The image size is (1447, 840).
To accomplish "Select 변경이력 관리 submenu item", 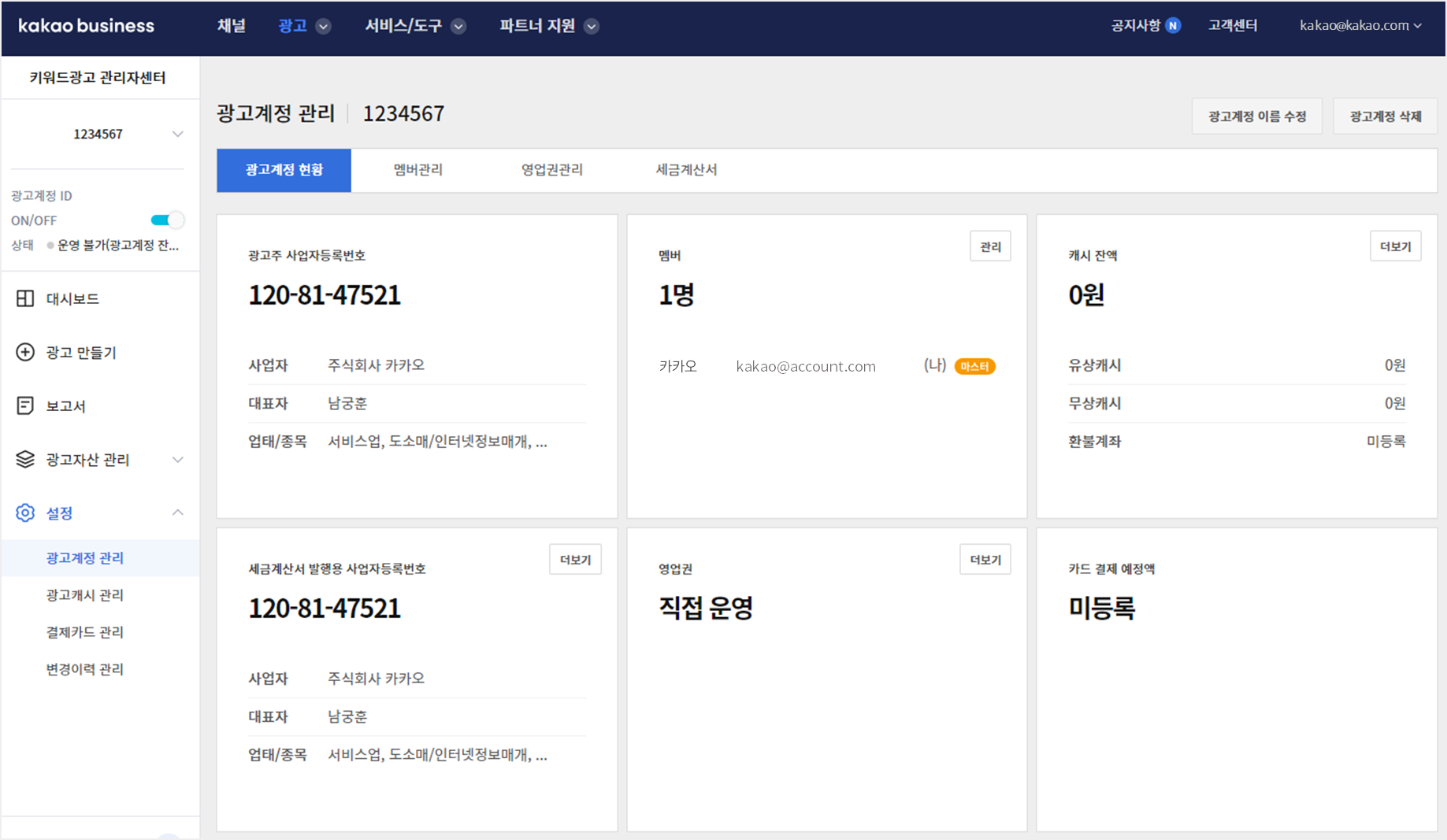I will tap(85, 669).
